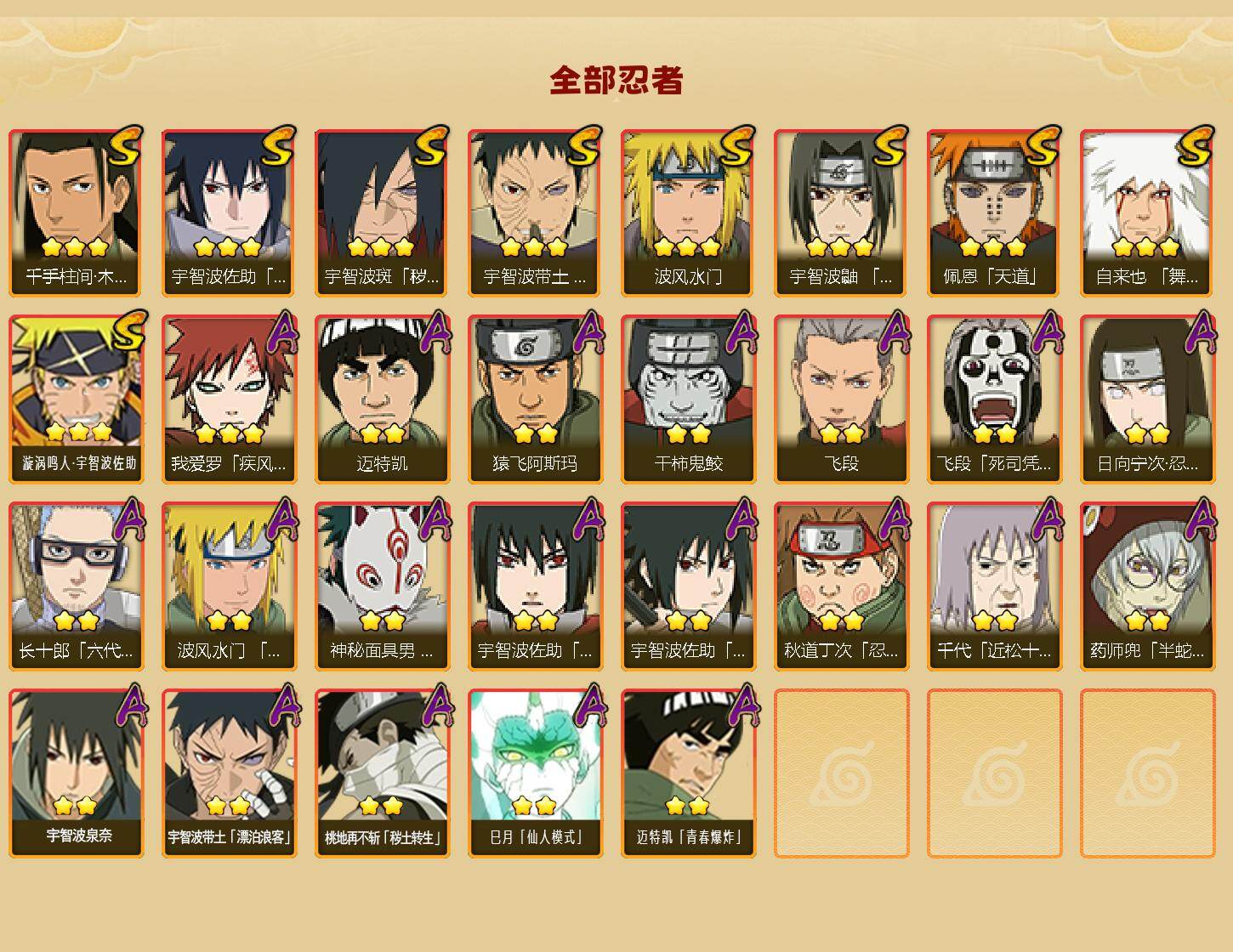The width and height of the screenshot is (1233, 952).
Task: Select the 宇智波泉奈 ninja card
Action: (x=76, y=773)
